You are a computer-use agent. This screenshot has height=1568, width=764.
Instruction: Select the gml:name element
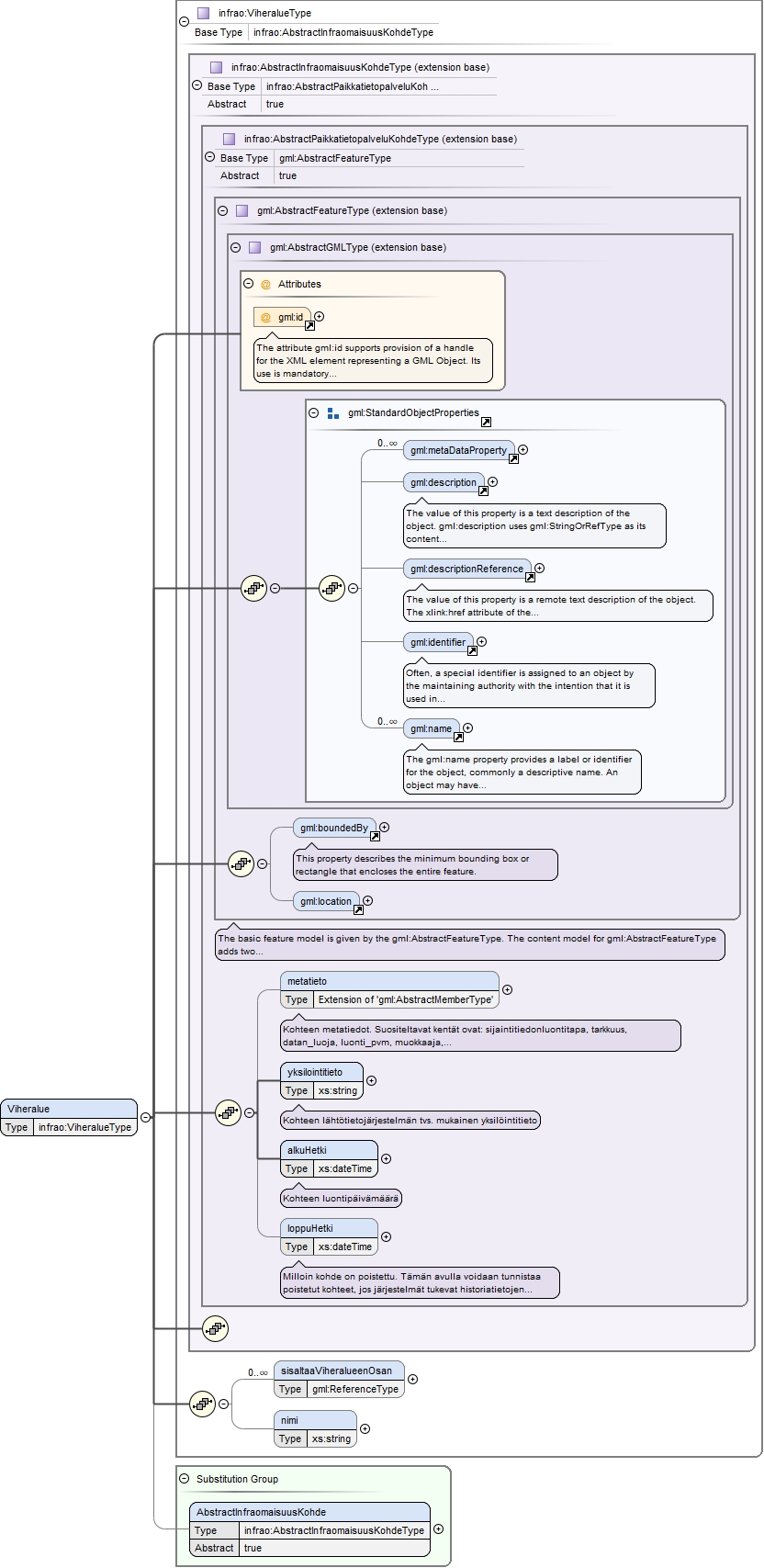click(431, 728)
